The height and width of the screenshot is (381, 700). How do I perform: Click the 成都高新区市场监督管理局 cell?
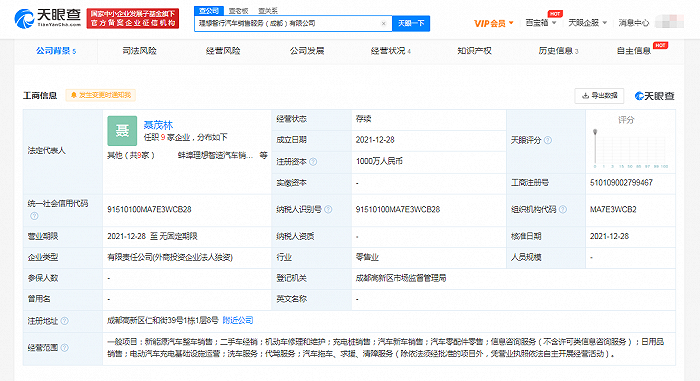(400, 278)
